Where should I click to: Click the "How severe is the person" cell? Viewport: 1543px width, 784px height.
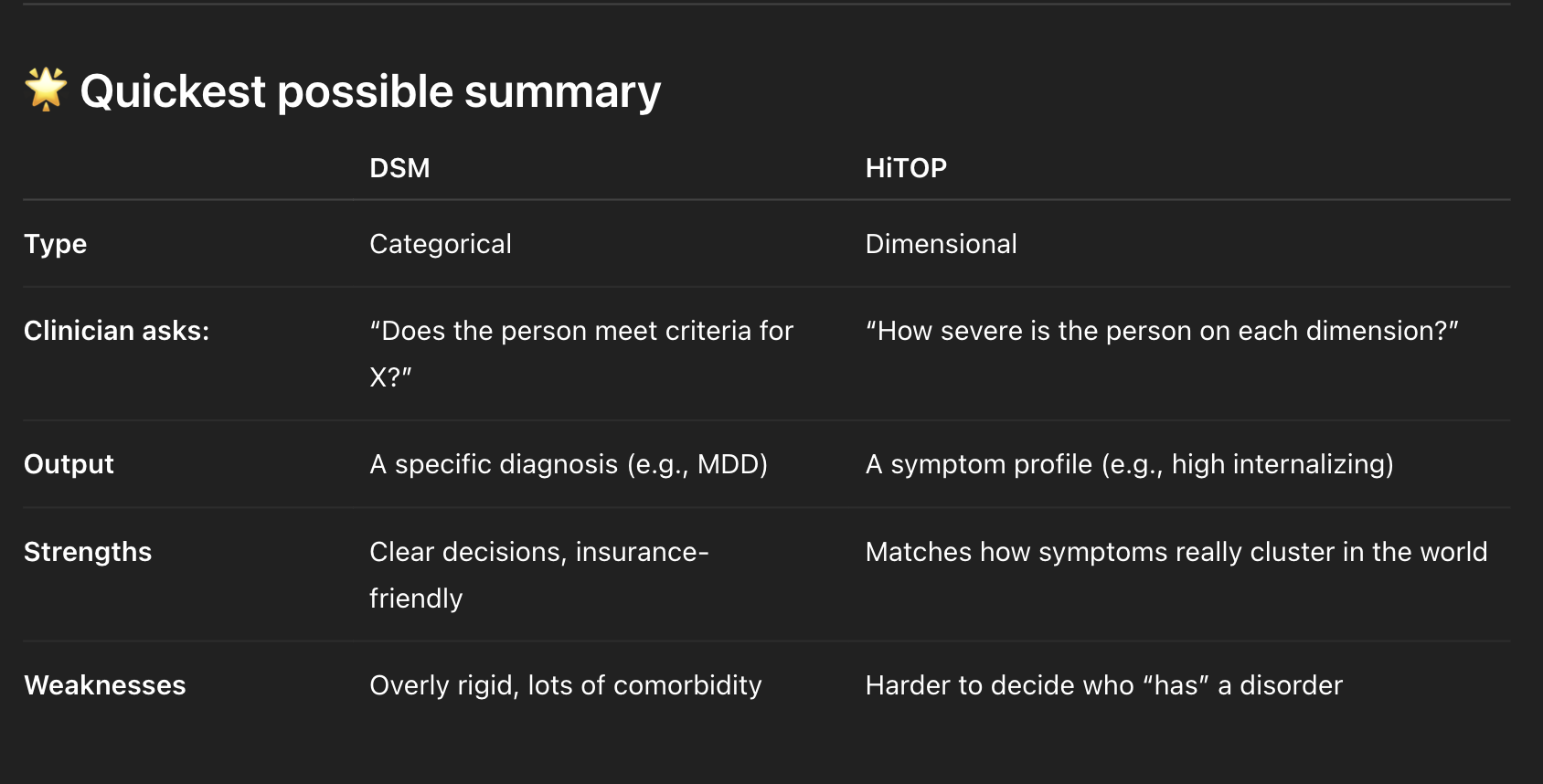[x=1161, y=331]
